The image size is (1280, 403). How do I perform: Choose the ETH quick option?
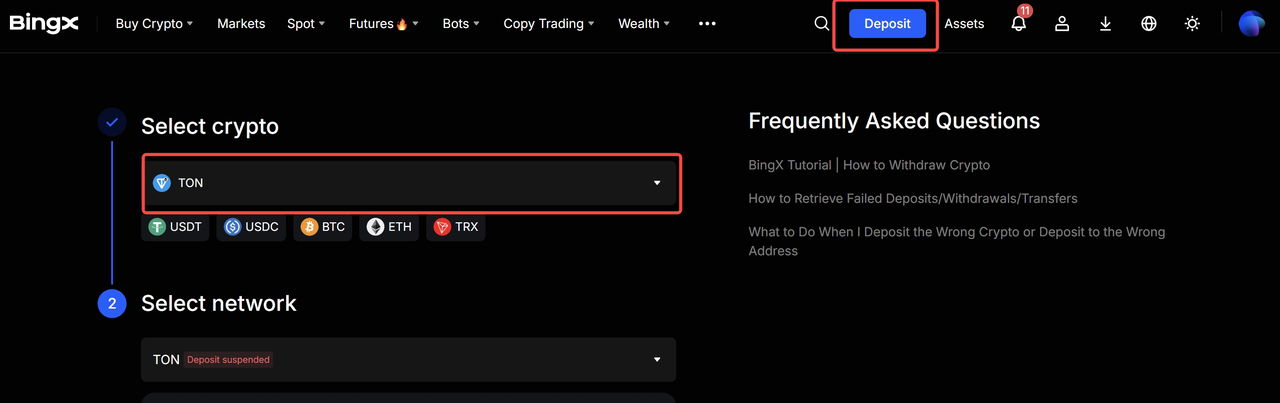tap(388, 227)
